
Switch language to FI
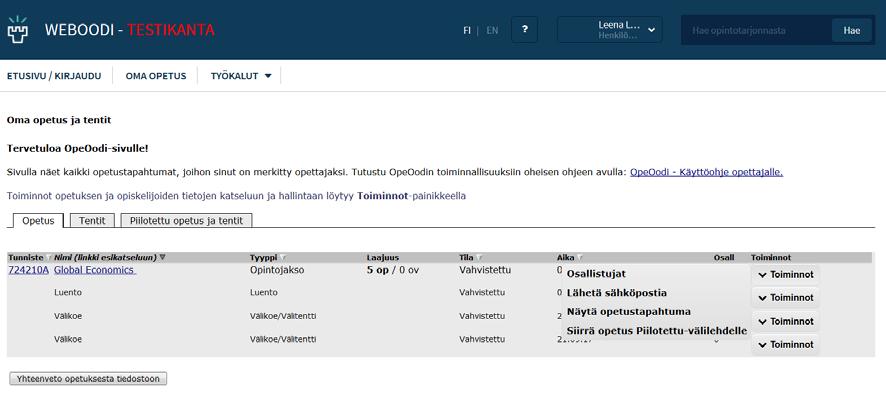pyautogui.click(x=467, y=31)
